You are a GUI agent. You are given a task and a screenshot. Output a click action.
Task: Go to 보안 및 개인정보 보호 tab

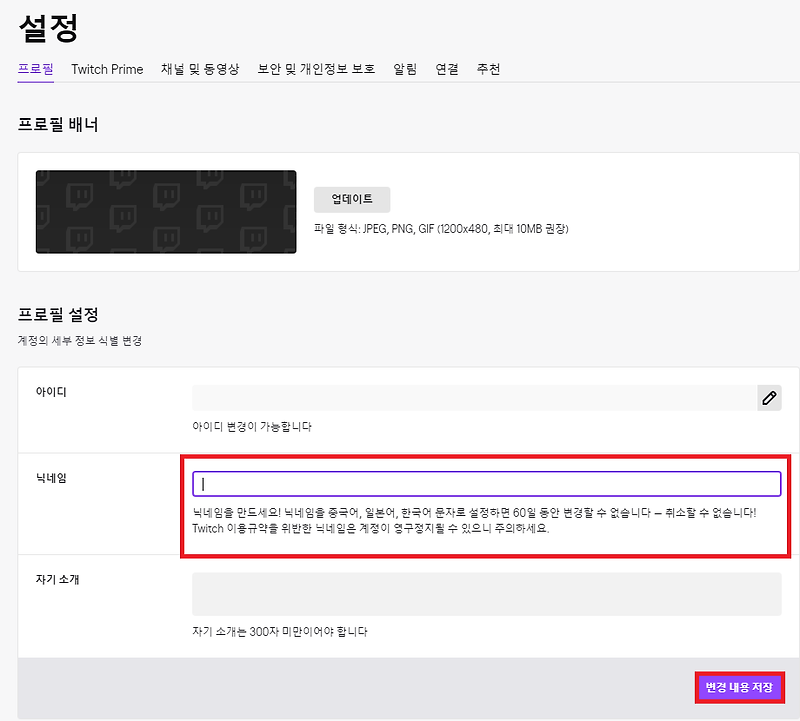[316, 69]
